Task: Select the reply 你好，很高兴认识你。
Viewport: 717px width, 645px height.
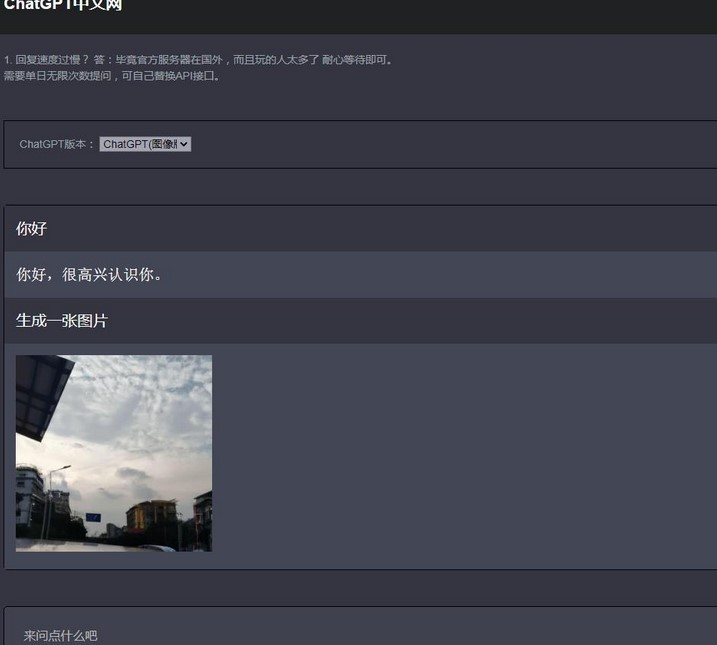Action: point(89,274)
